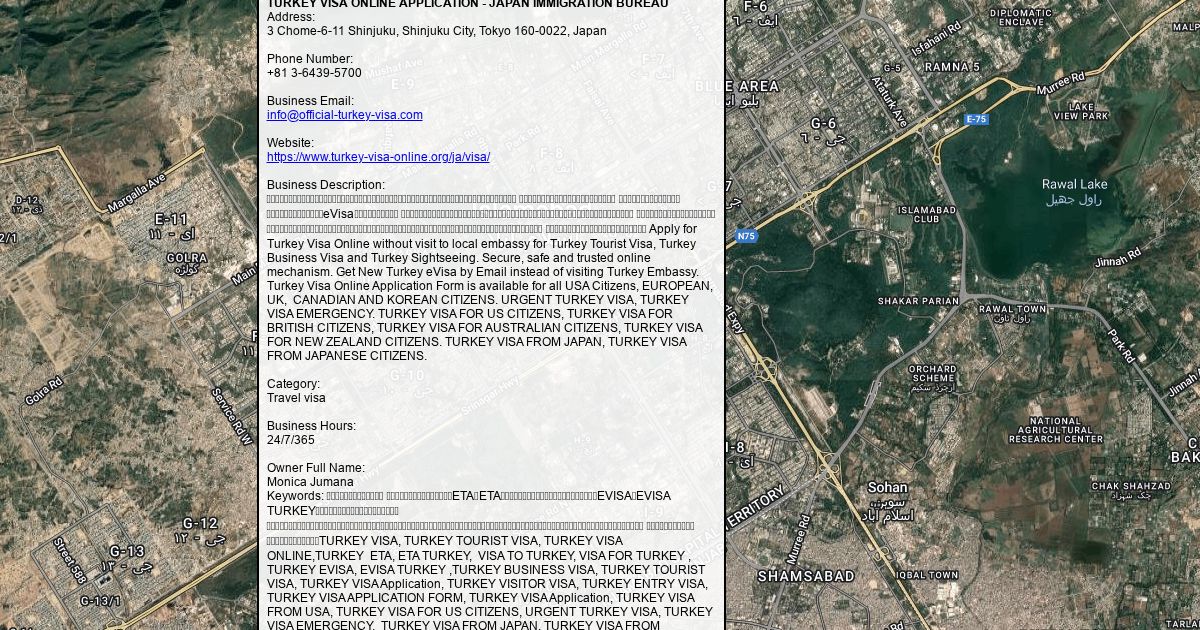1200x630 pixels.
Task: Click the Lake View Park label
Action: click(1081, 111)
